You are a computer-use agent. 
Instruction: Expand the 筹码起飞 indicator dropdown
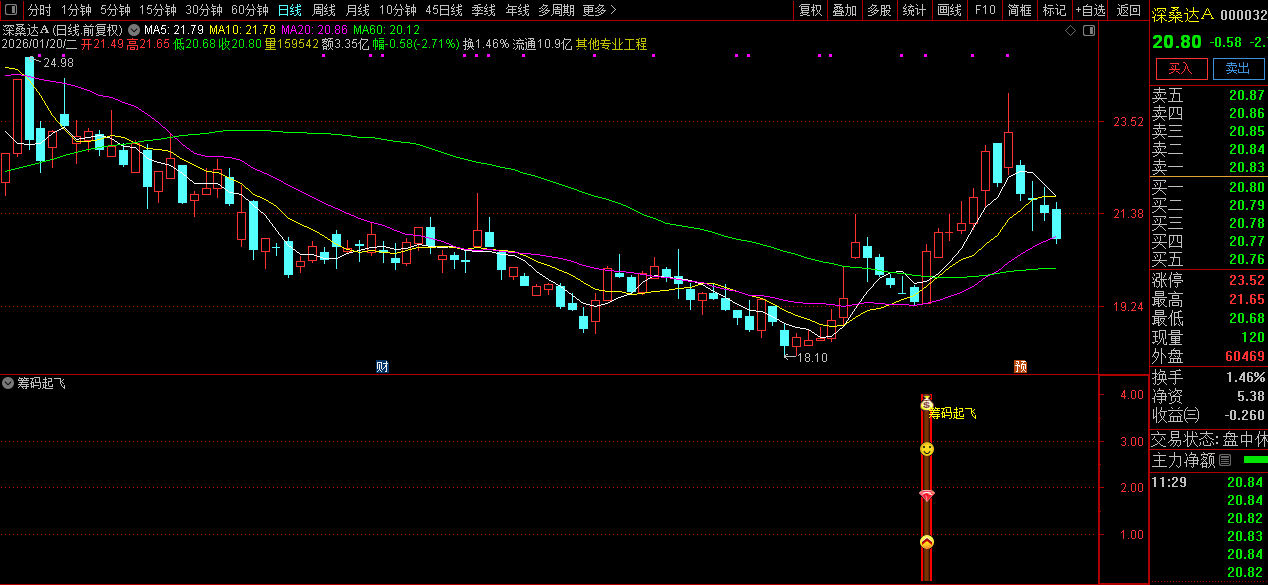[9, 383]
